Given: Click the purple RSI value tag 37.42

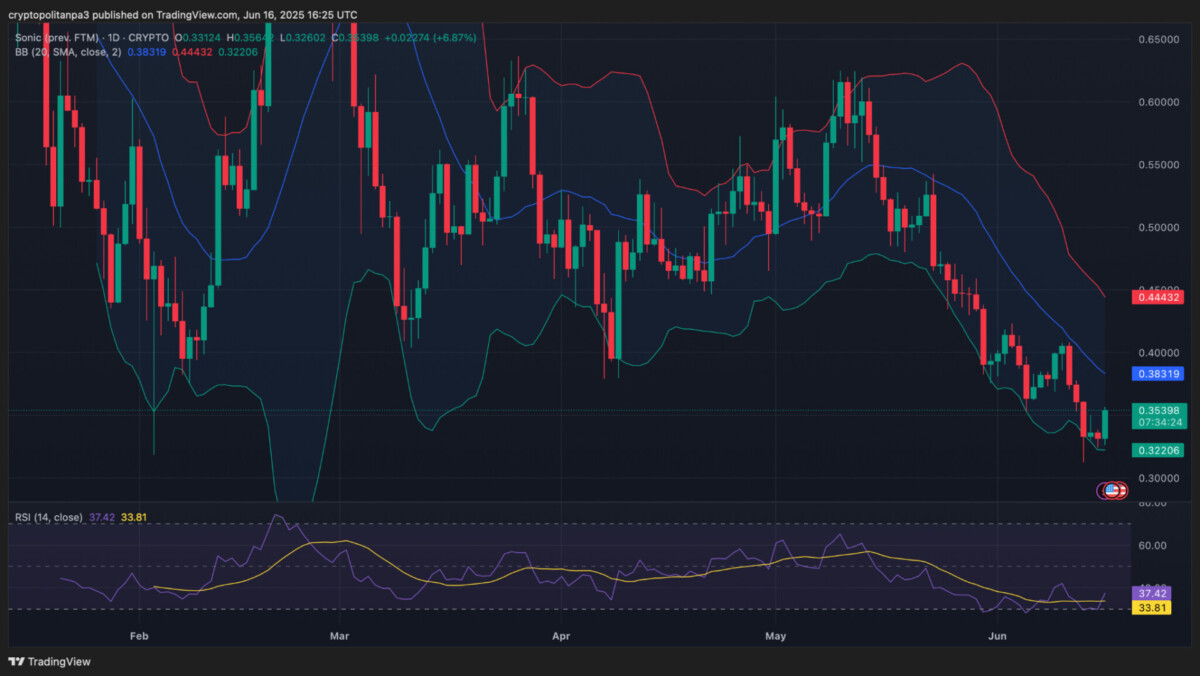Looking at the screenshot, I should pos(1151,593).
